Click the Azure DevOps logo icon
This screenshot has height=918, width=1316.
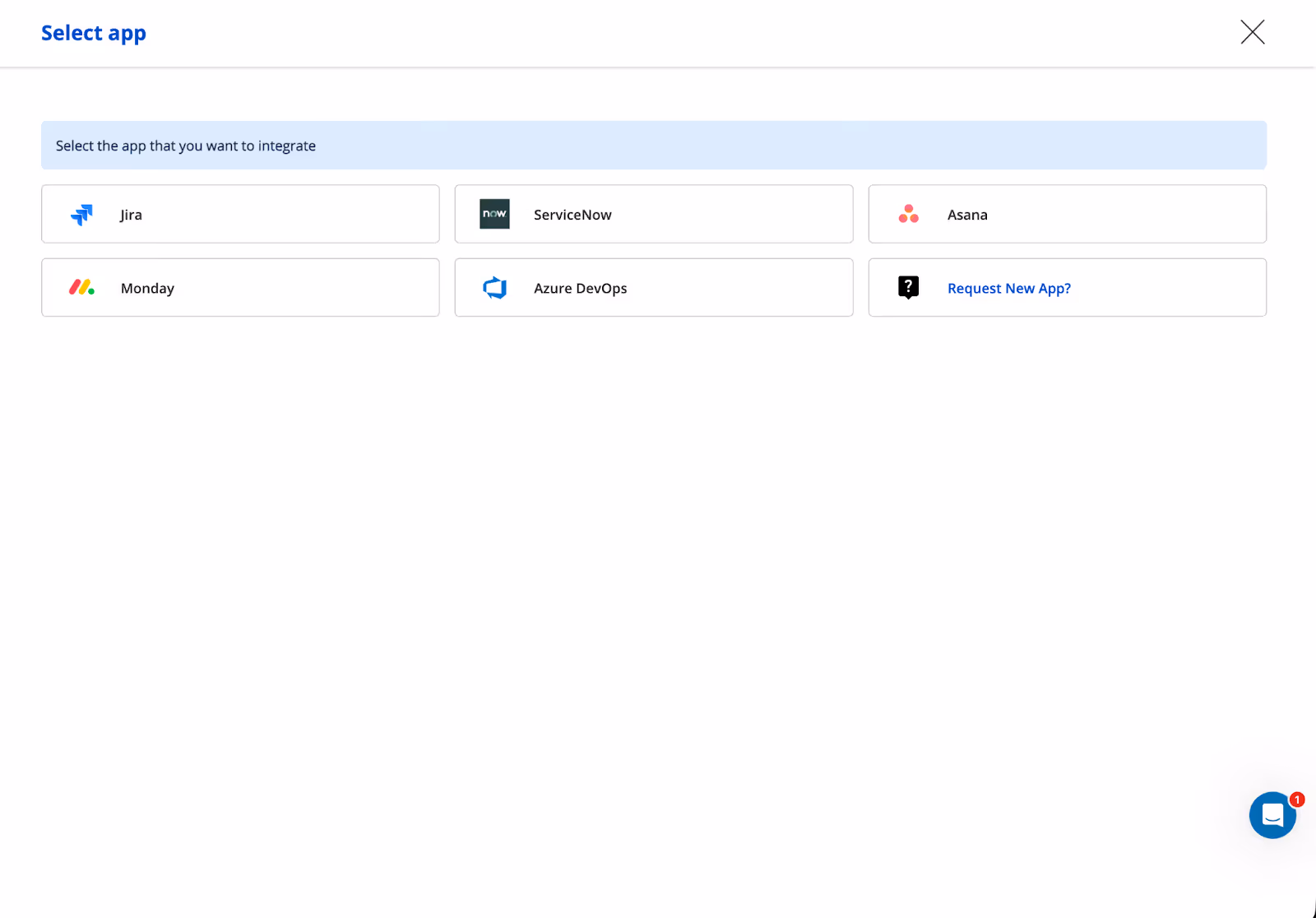tap(494, 288)
